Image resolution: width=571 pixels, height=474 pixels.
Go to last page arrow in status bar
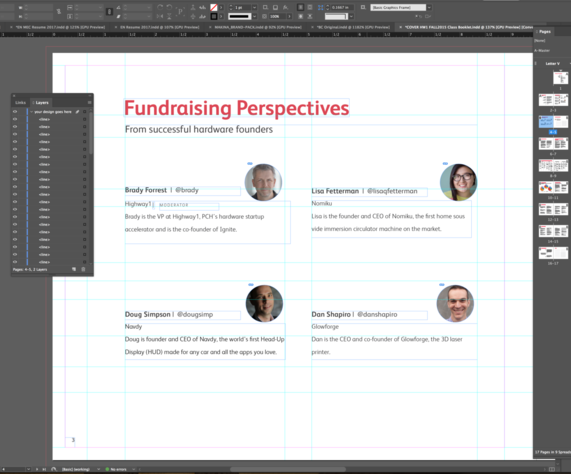tap(44, 469)
